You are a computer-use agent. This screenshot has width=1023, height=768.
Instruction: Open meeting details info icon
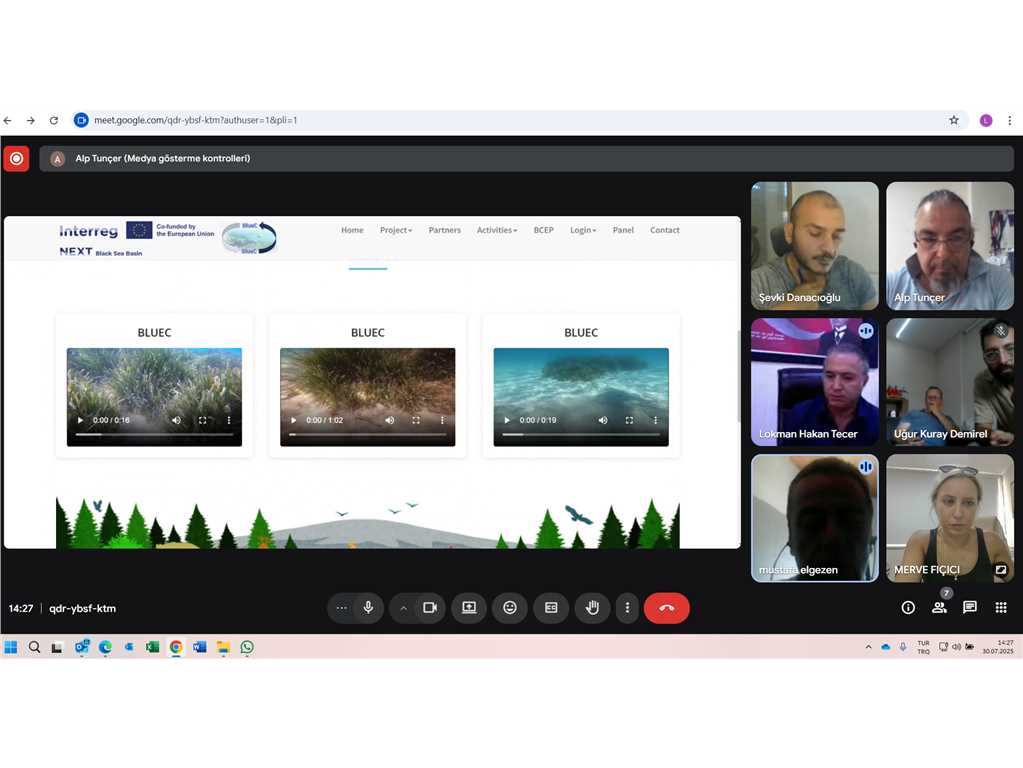(908, 608)
